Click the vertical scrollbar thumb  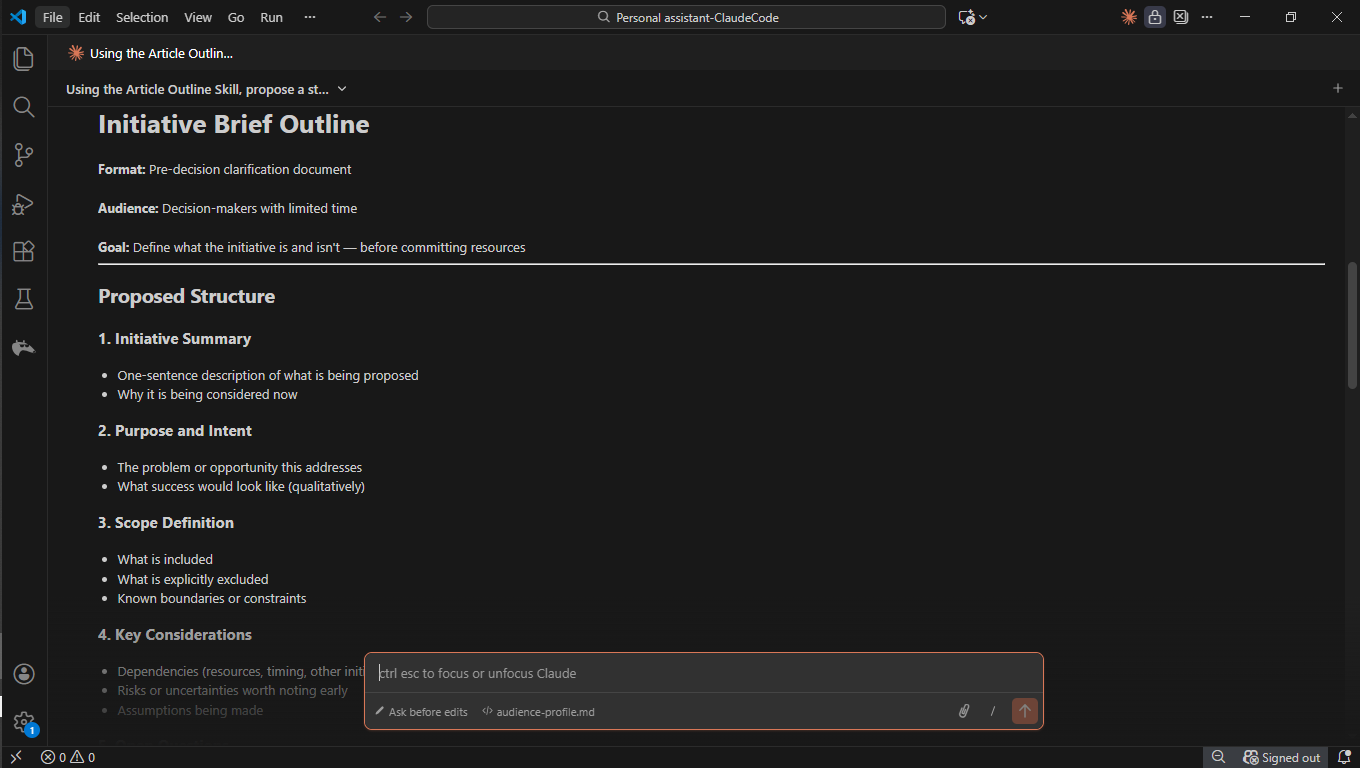1352,325
